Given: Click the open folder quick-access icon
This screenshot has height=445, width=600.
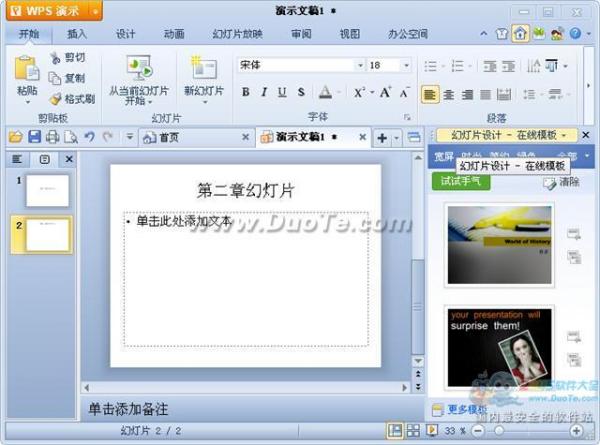Looking at the screenshot, I should pyautogui.click(x=16, y=137).
